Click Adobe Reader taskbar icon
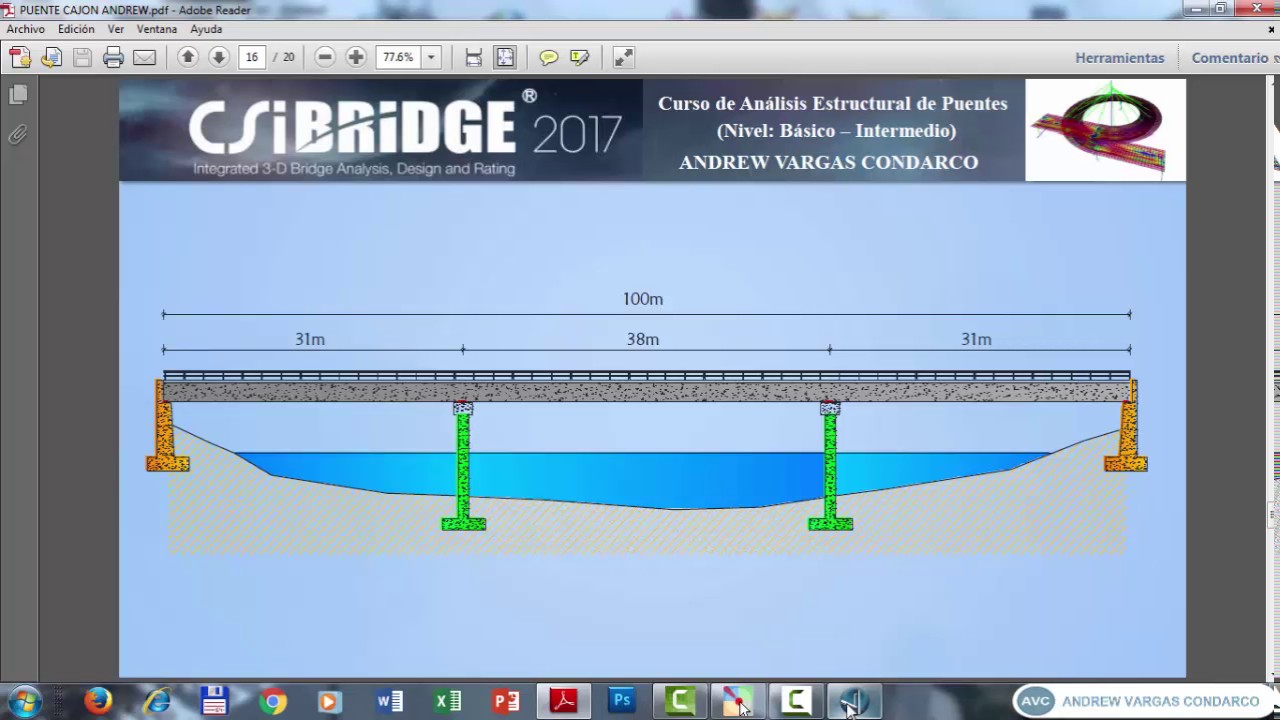The height and width of the screenshot is (720, 1280). [x=564, y=701]
